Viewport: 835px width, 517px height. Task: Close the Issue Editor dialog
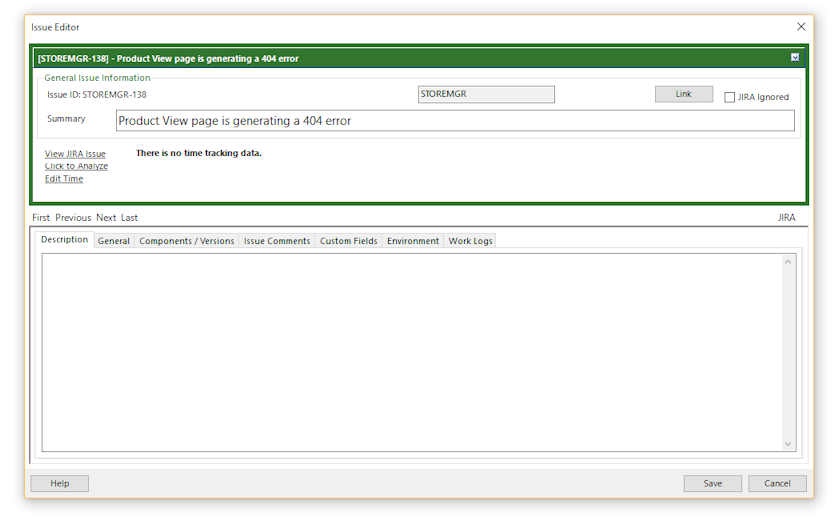(801, 27)
